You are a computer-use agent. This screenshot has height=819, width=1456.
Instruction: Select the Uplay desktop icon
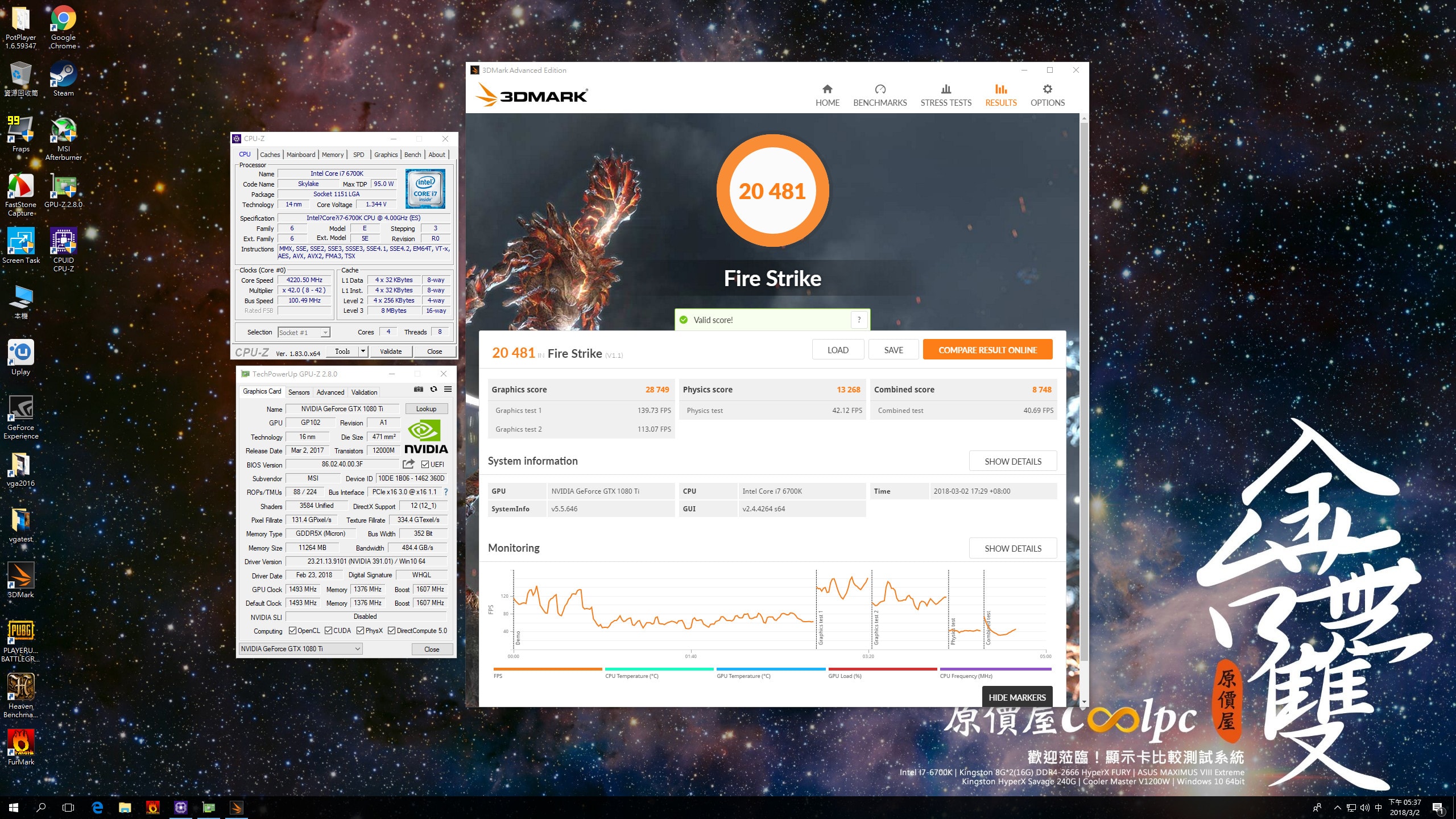21,358
